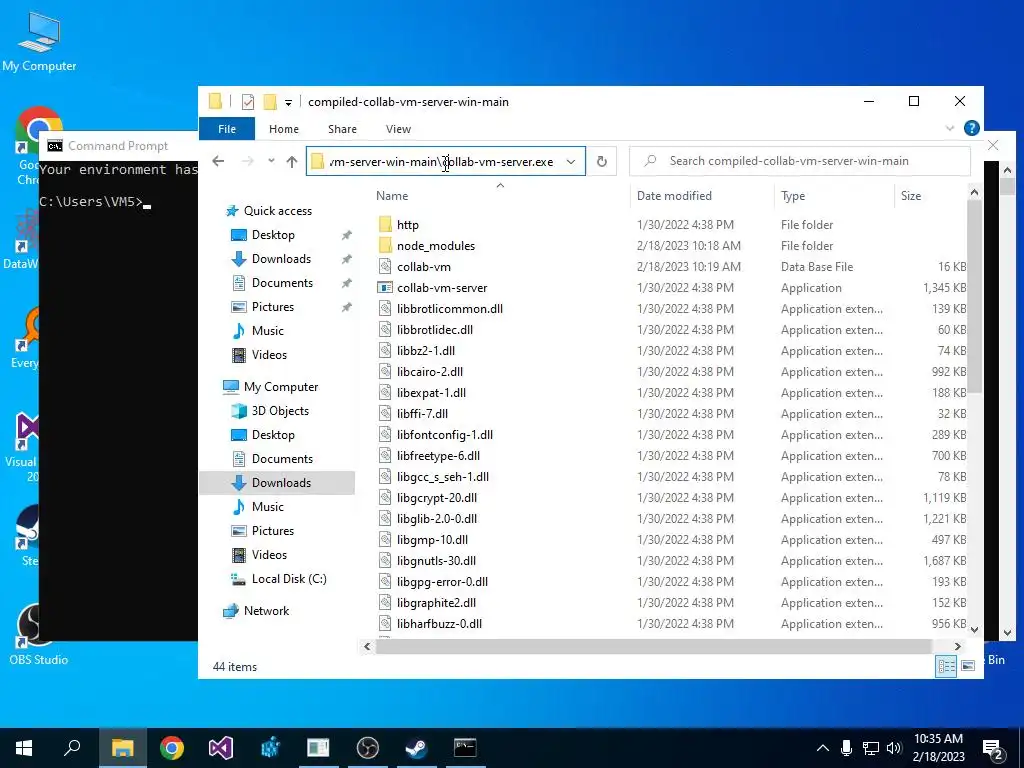This screenshot has height=768, width=1024.
Task: Switch to details view button
Action: pyautogui.click(x=946, y=666)
